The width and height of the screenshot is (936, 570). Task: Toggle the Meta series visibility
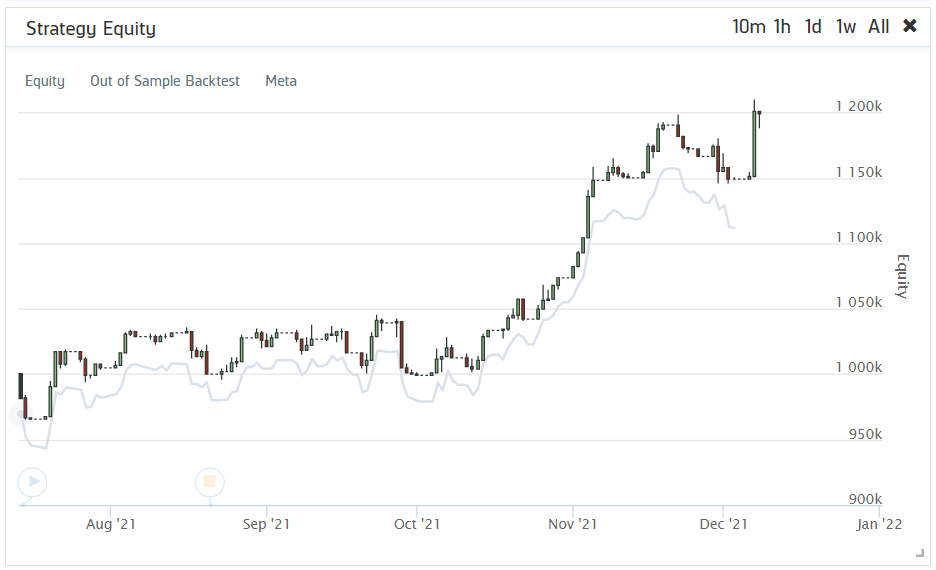point(281,81)
